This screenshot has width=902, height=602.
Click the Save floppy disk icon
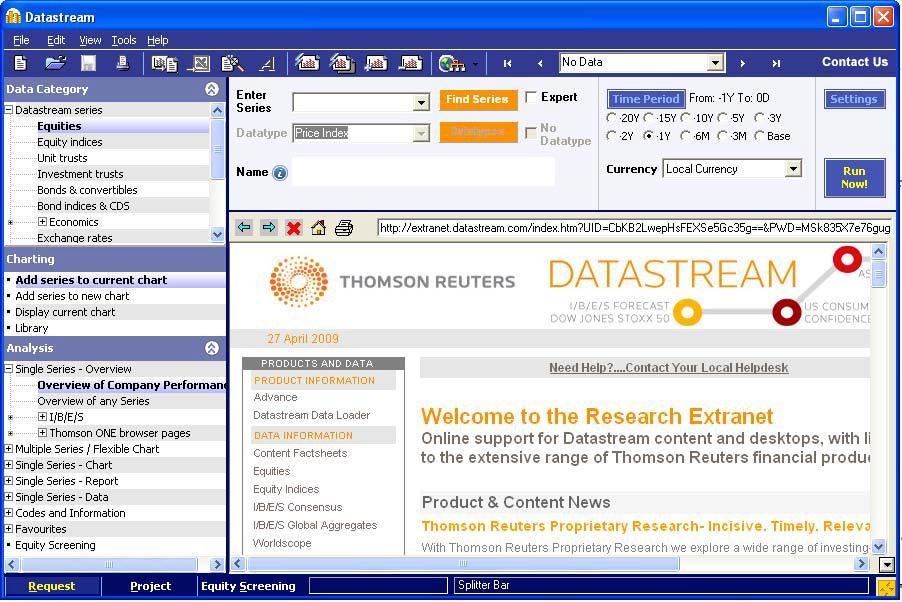point(89,63)
